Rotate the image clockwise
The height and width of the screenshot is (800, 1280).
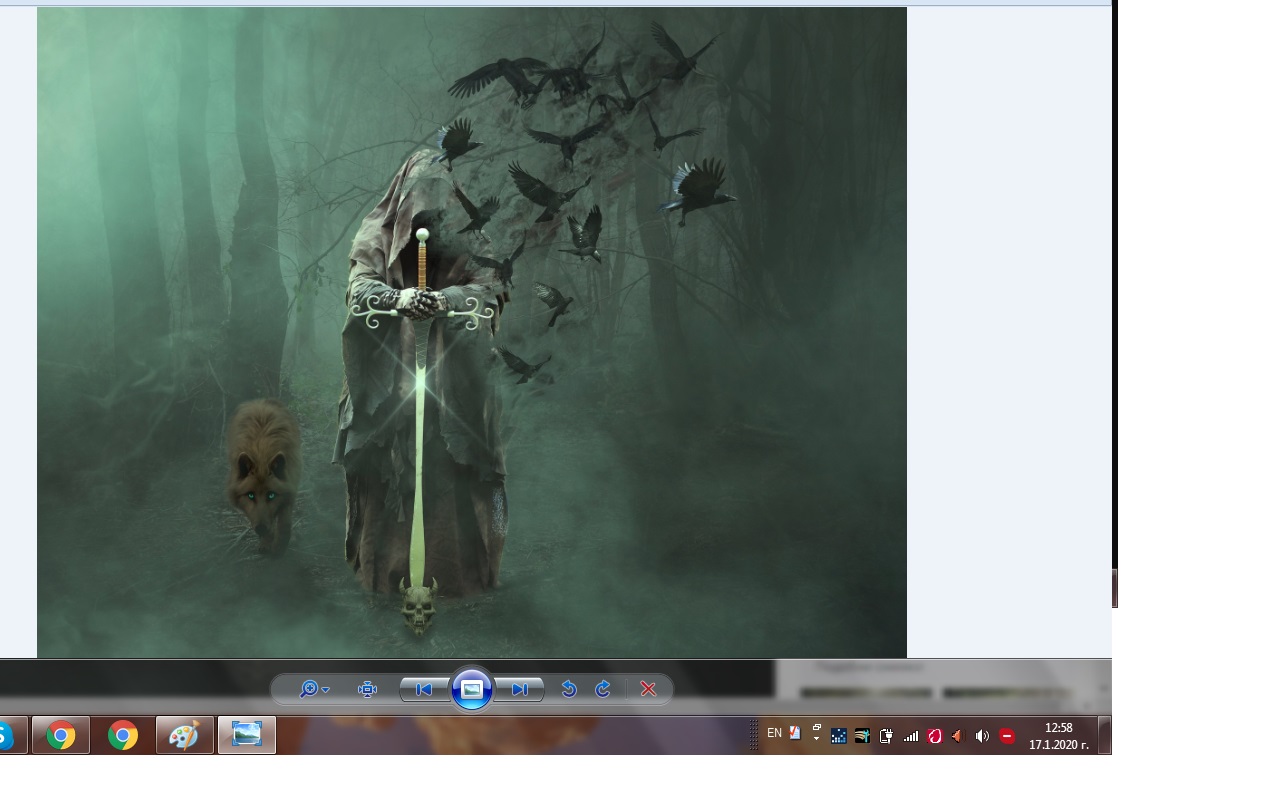(603, 689)
